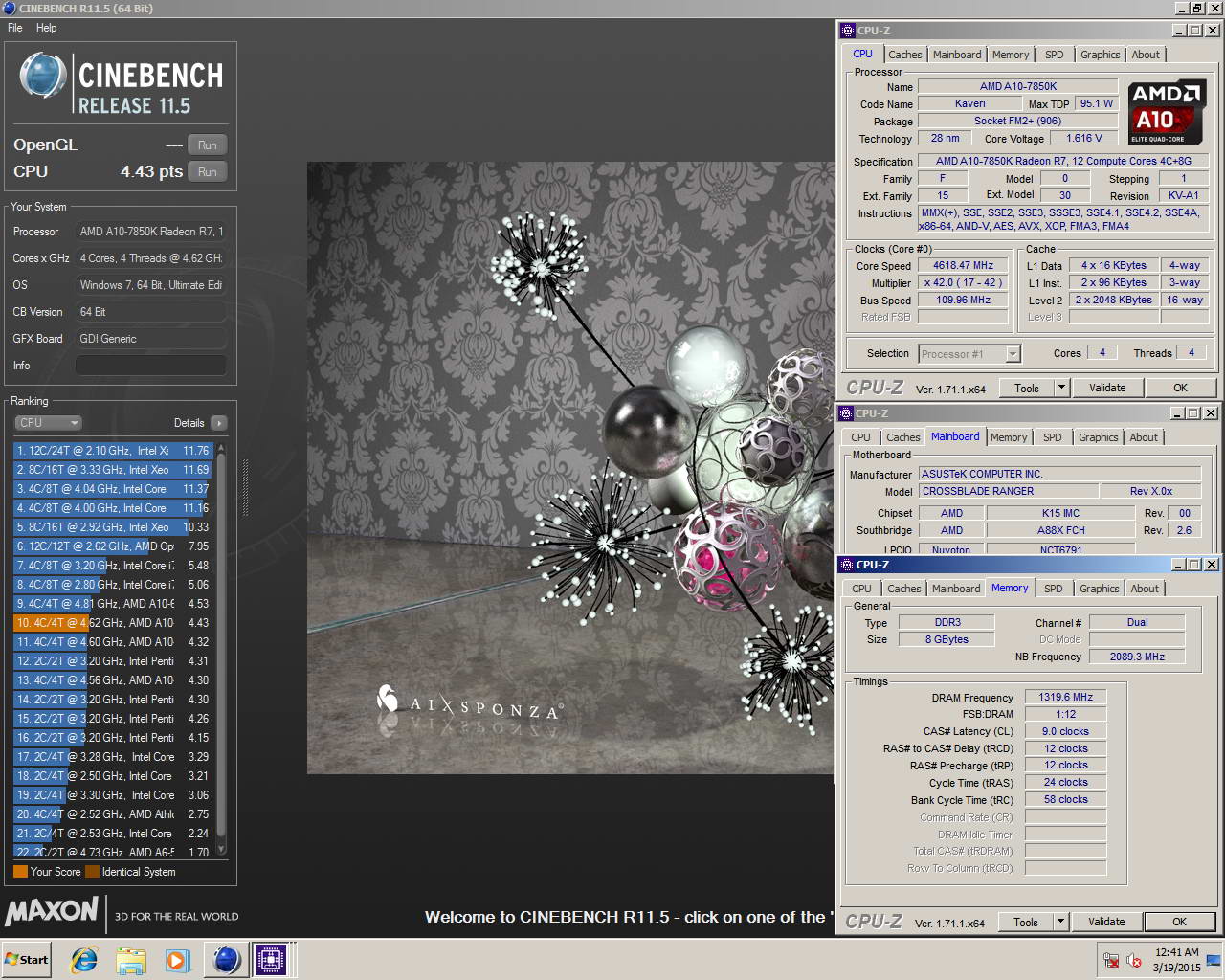The image size is (1225, 980).
Task: Switch to Caches tab in top CPU-Z window
Action: 904,55
